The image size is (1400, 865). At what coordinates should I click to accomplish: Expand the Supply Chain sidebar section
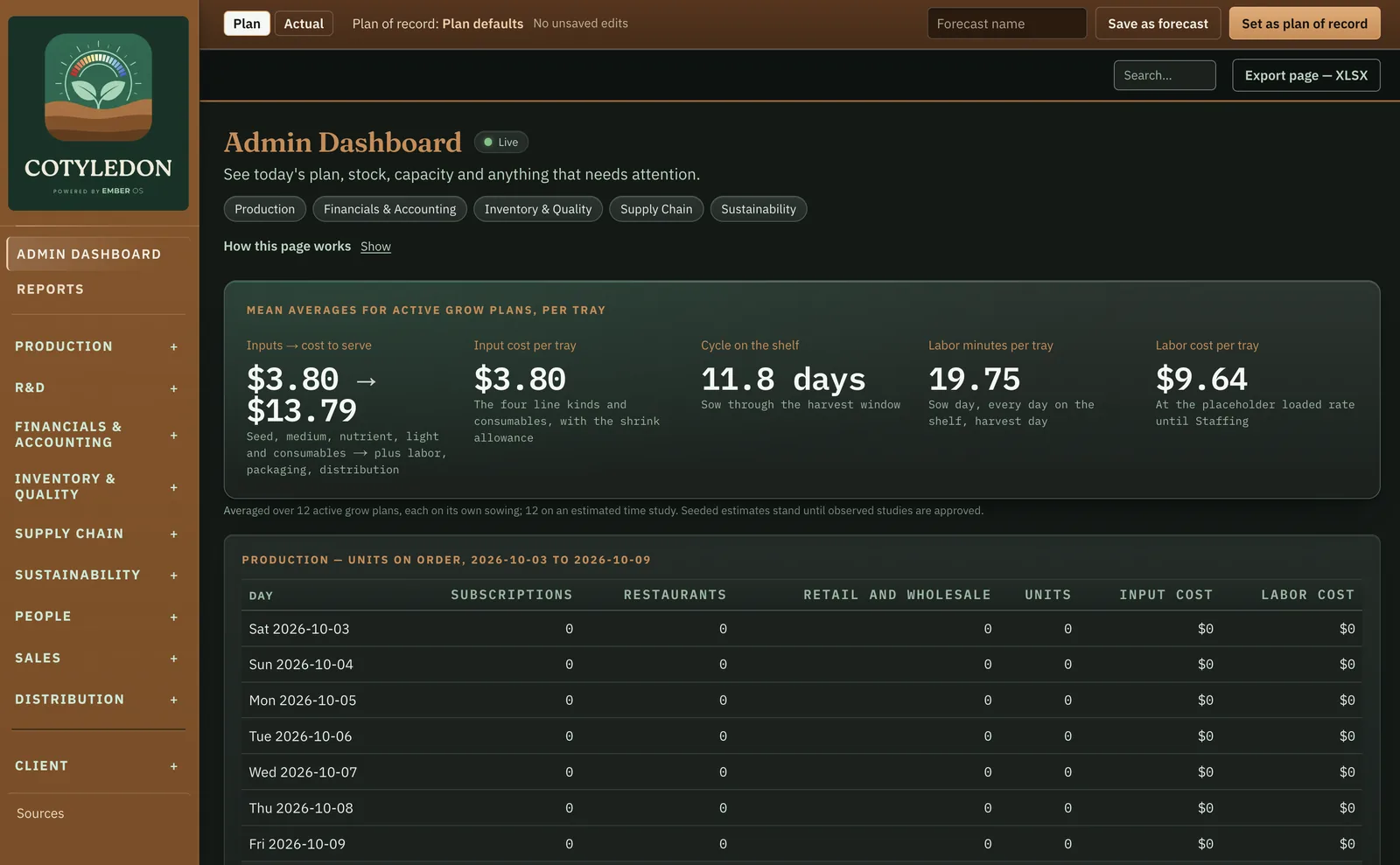[96, 534]
